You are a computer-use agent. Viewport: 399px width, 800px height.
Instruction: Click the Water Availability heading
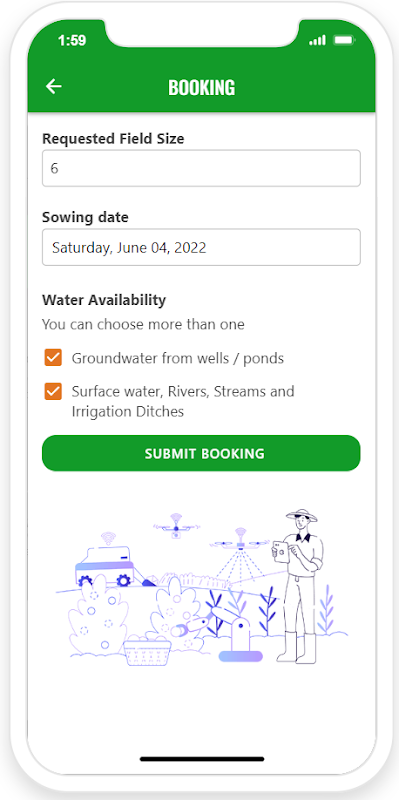pyautogui.click(x=104, y=300)
